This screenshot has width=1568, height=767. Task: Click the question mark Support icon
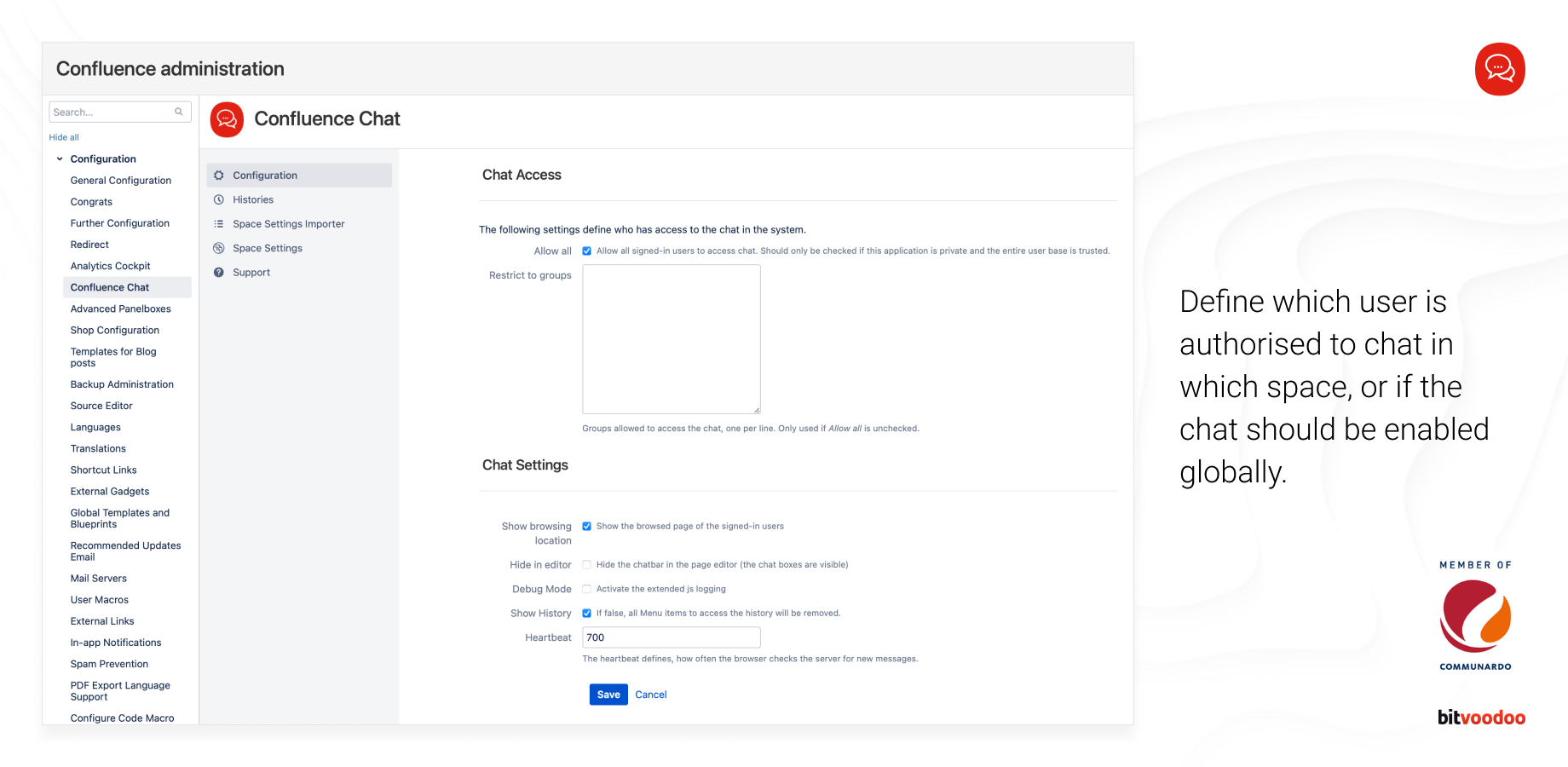coord(219,273)
